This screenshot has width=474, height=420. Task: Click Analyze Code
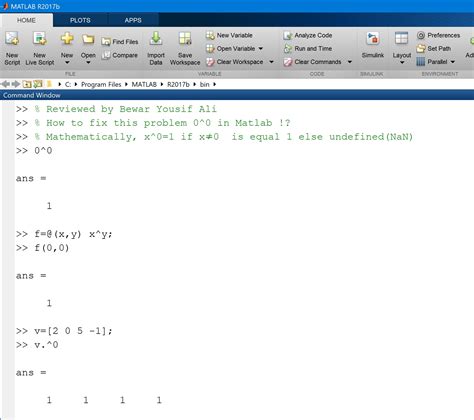point(308,35)
